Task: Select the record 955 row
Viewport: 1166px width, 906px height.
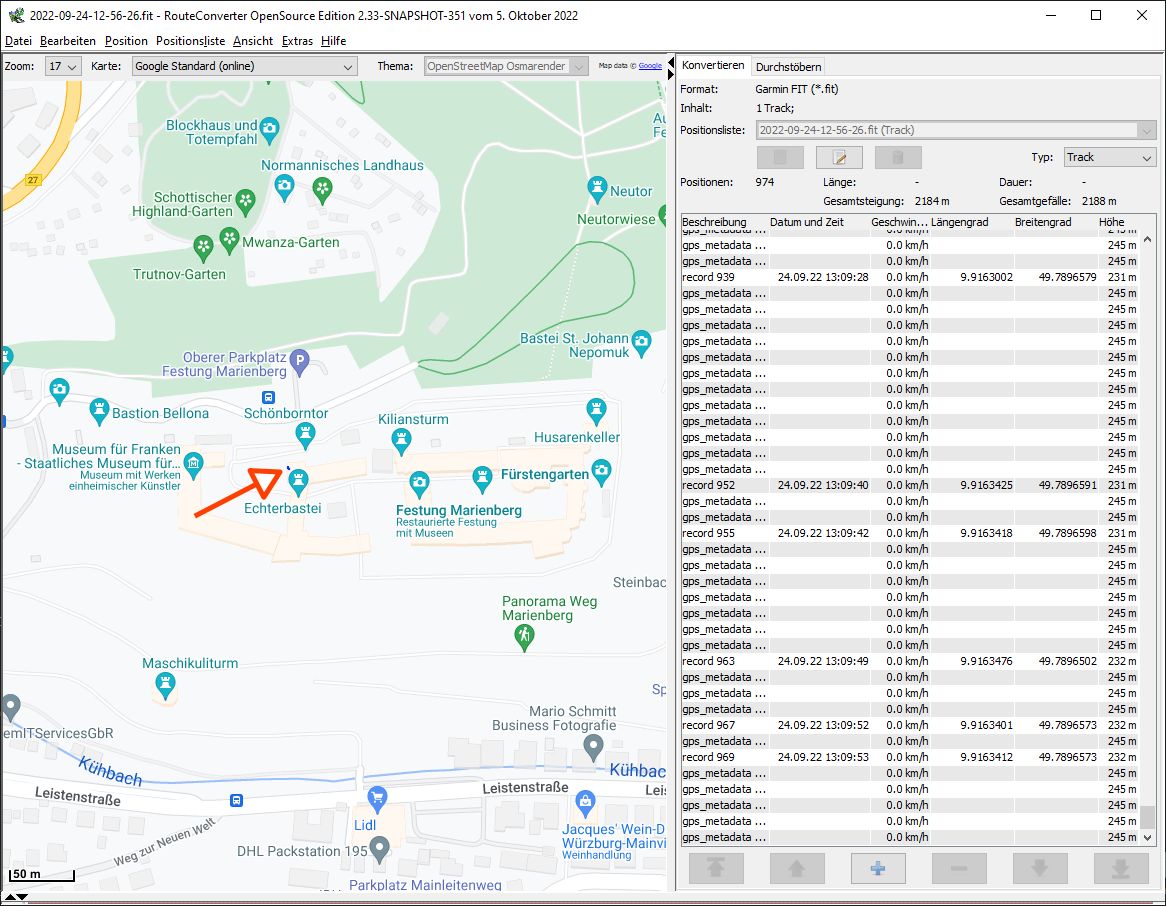Action: click(x=909, y=533)
